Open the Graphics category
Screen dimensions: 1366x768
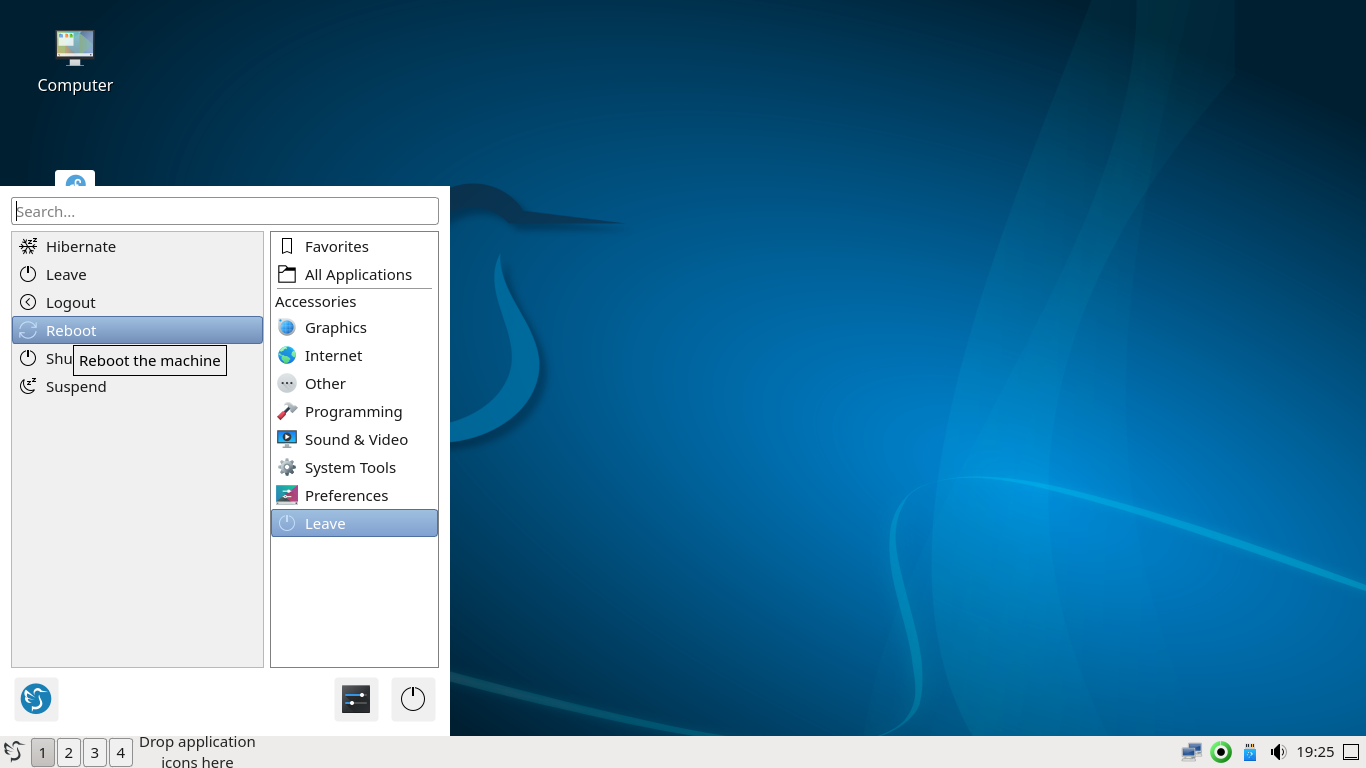[x=354, y=327]
